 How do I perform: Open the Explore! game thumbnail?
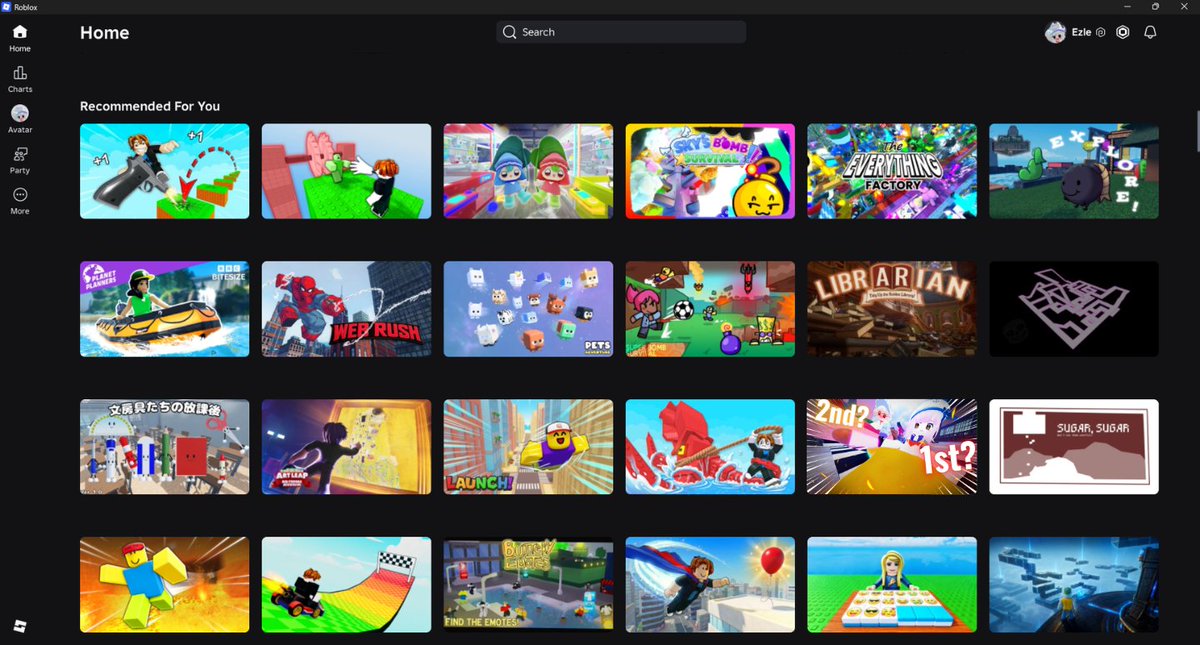[x=1074, y=171]
